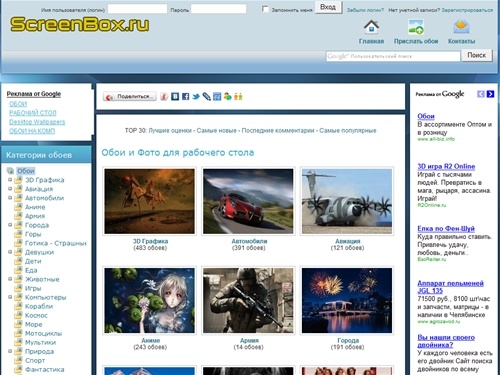Click the folder icon beside Космос
This screenshot has height=375, width=500.
tap(18, 315)
